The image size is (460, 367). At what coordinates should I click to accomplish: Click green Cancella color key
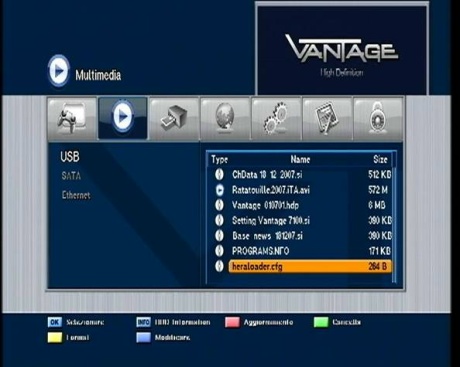click(x=321, y=322)
